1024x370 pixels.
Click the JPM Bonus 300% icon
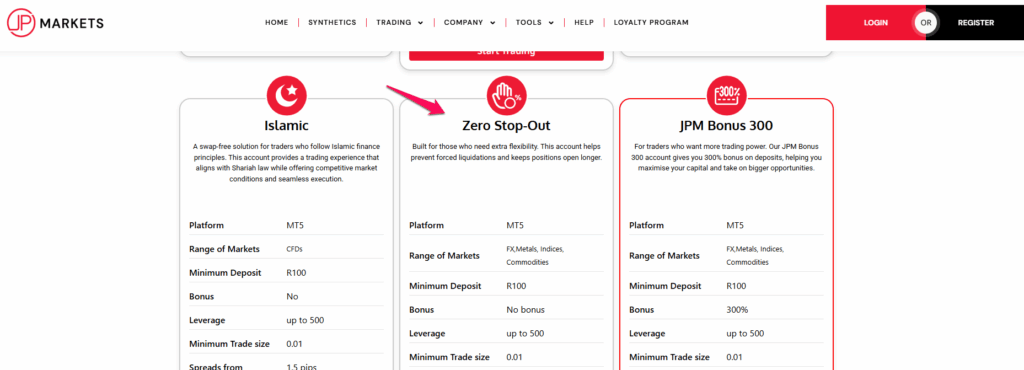click(727, 97)
